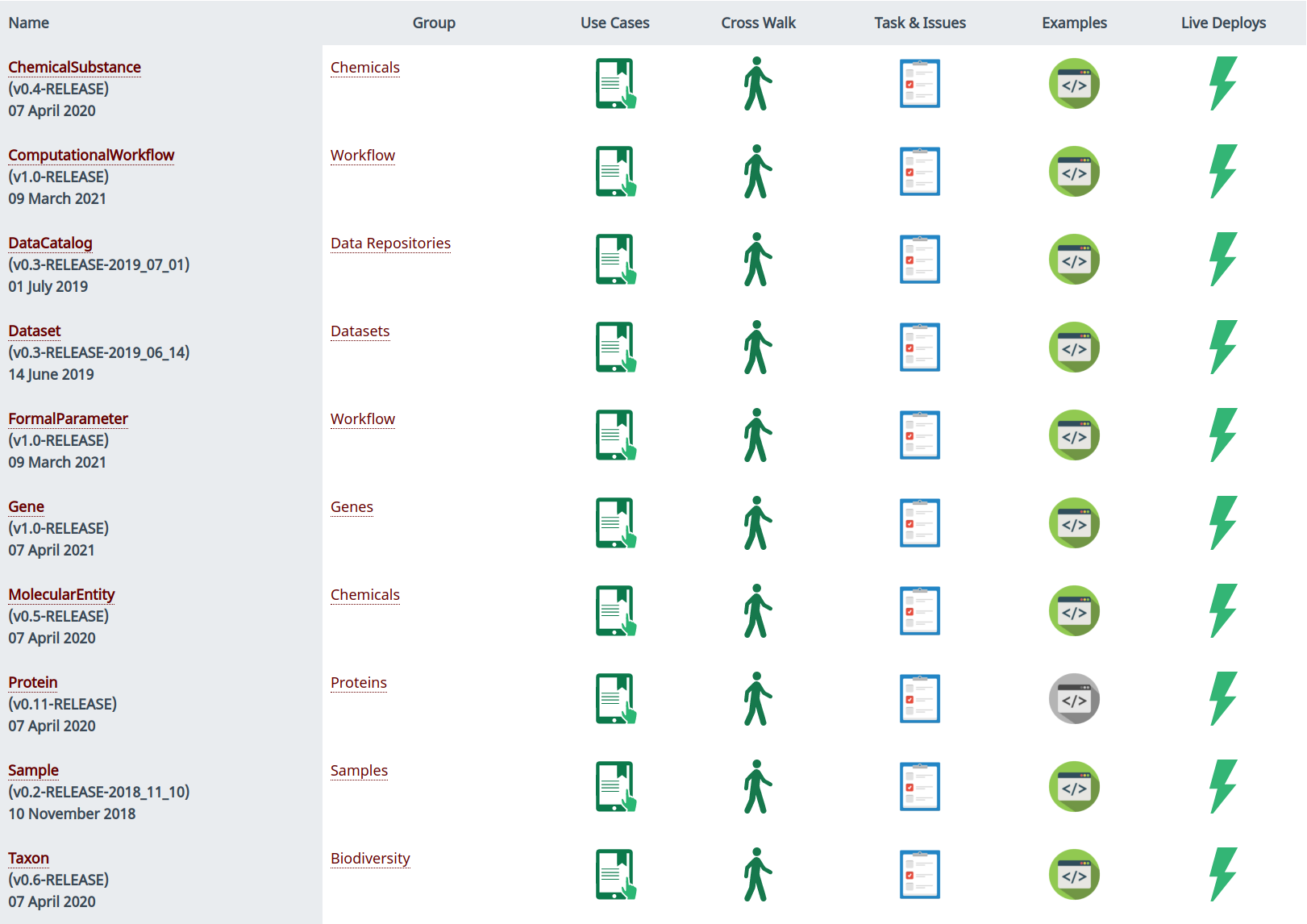
Task: Go to Samples group link
Action: point(359,770)
